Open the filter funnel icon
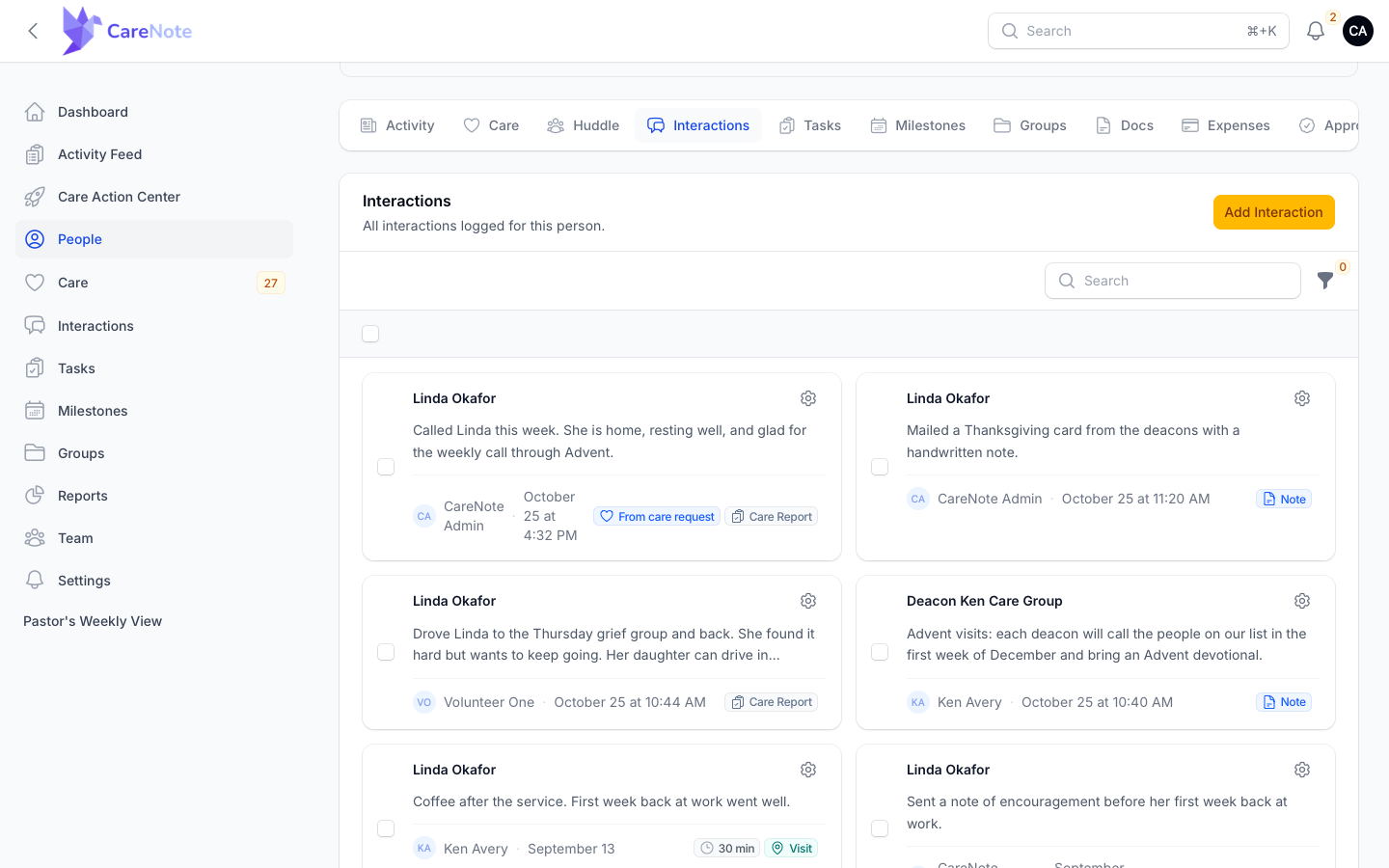Viewport: 1389px width, 868px height. click(1325, 281)
